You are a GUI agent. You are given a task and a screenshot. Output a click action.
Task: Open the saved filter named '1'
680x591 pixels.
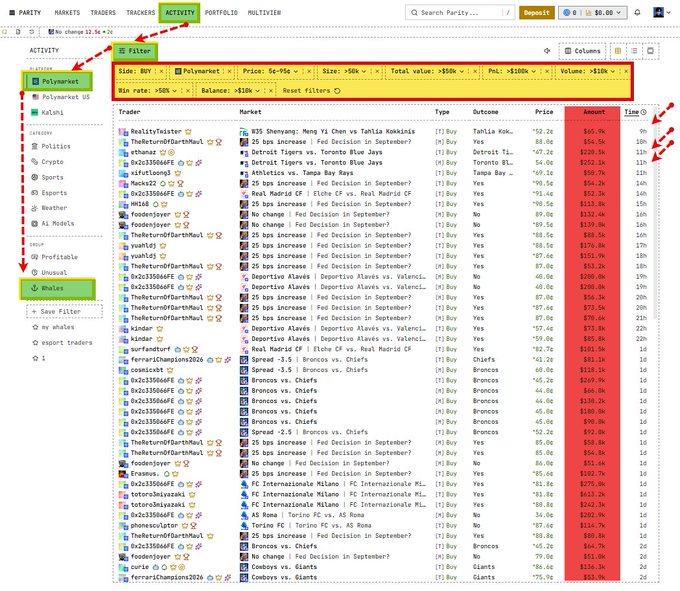[x=39, y=358]
